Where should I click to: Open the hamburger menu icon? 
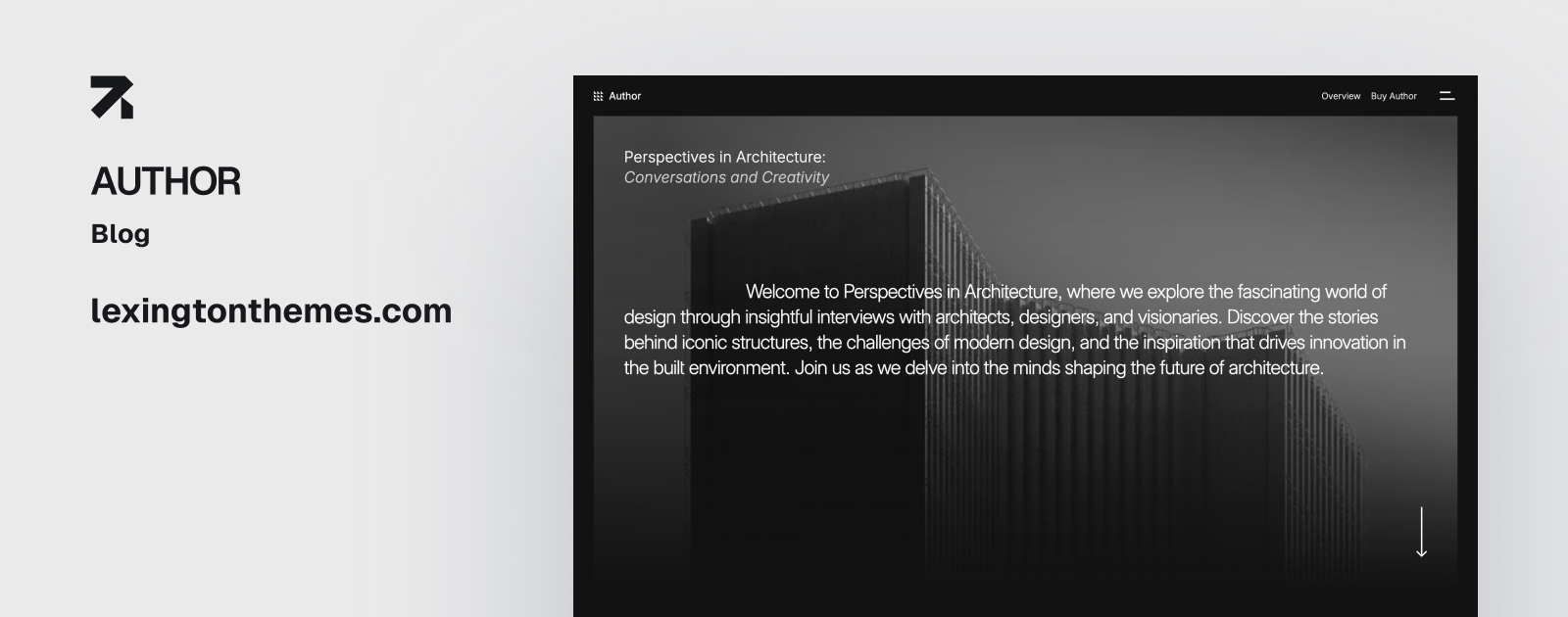[1446, 96]
